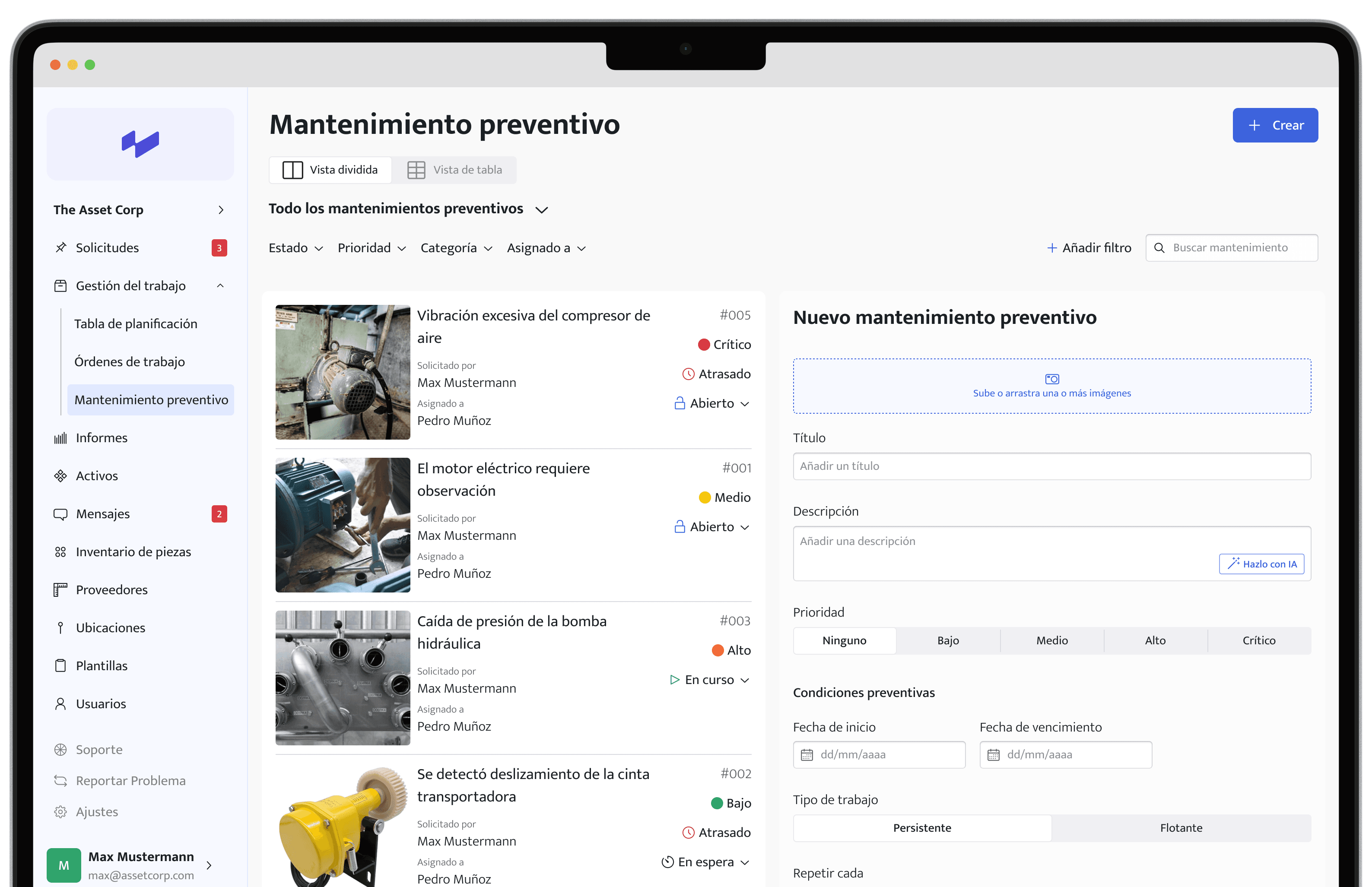Screen dimensions: 1372x887
Task: Click the Solicitudes pin icon
Action: pyautogui.click(x=60, y=248)
